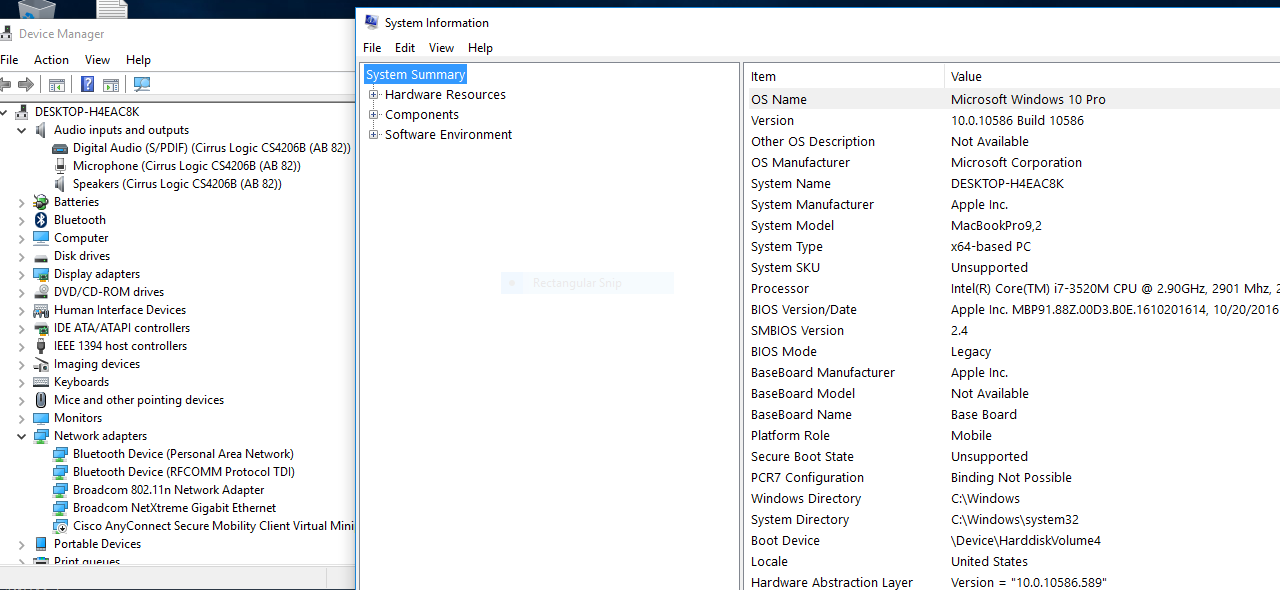Screen dimensions: 1280x590
Task: Open the Action menu in Device Manager
Action: point(51,60)
